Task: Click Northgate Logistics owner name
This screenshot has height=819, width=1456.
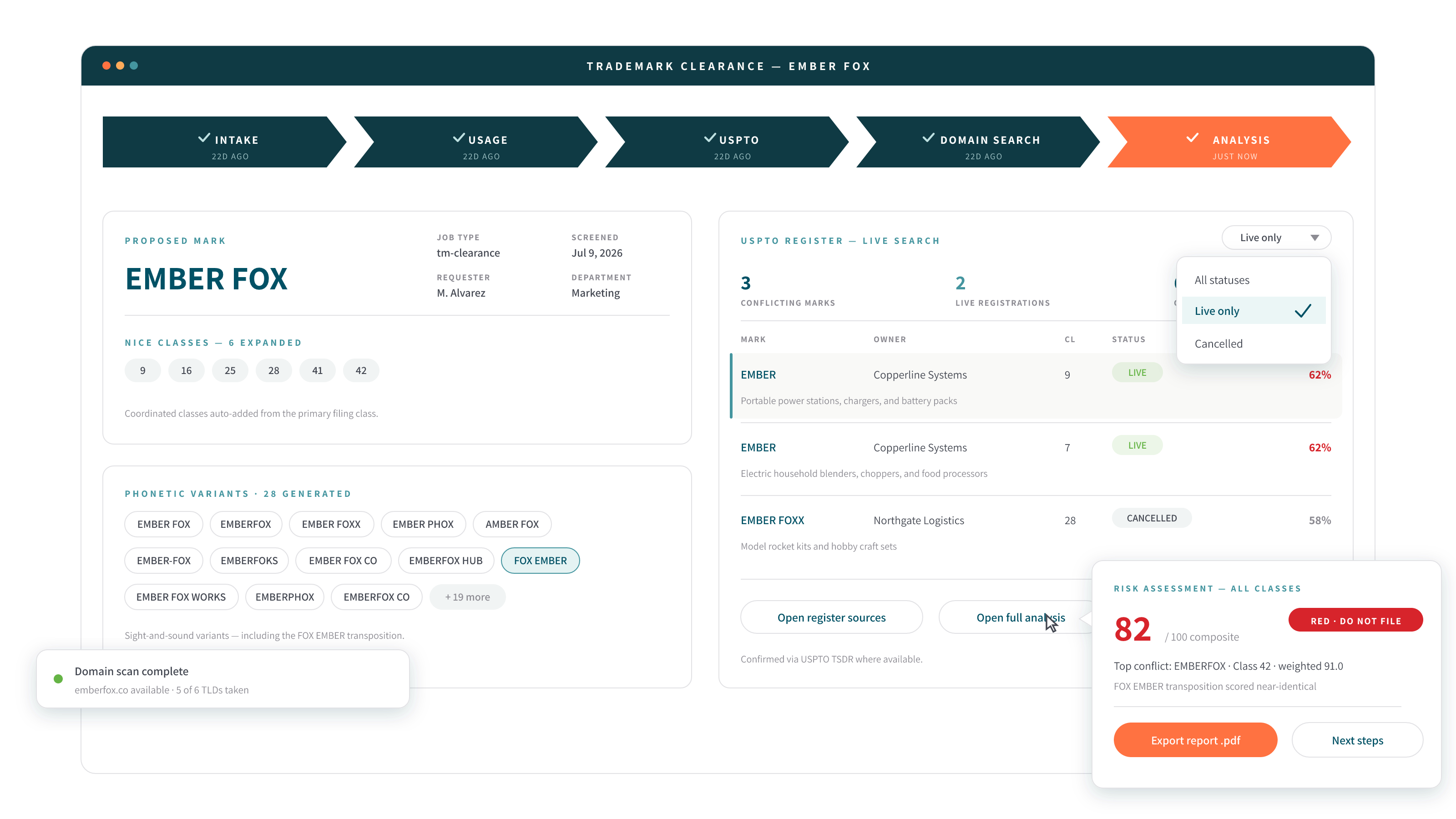Action: pyautogui.click(x=919, y=520)
